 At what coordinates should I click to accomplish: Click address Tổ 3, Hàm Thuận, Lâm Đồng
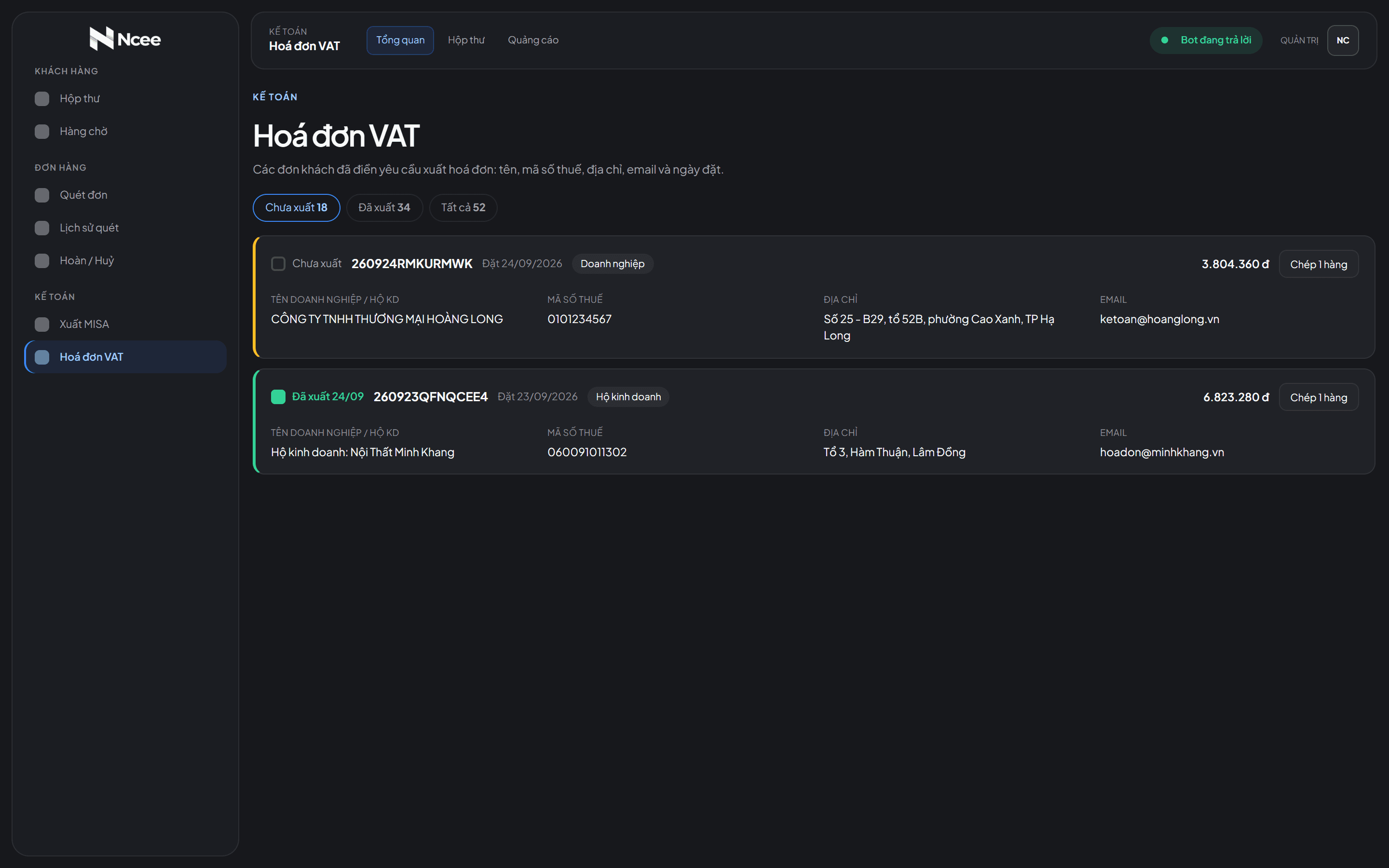(x=894, y=452)
